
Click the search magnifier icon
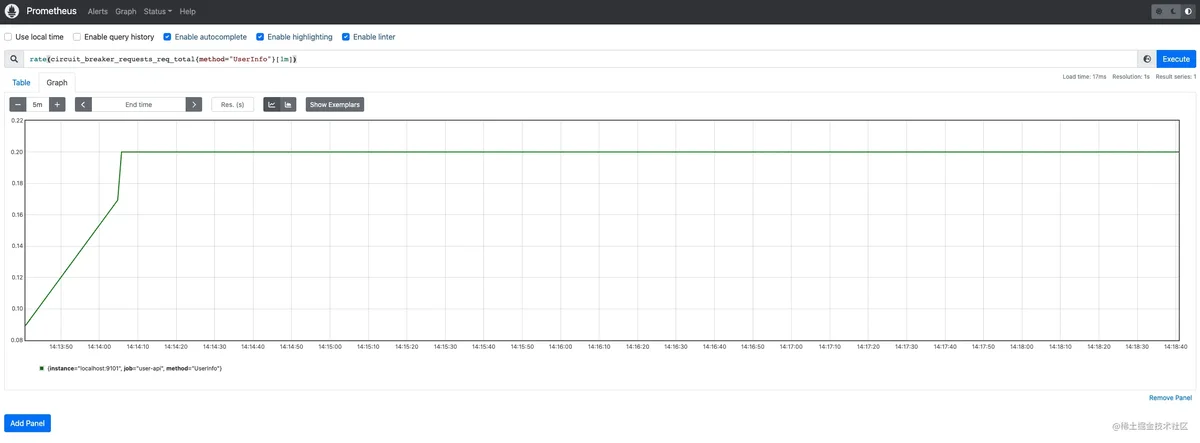[15, 59]
